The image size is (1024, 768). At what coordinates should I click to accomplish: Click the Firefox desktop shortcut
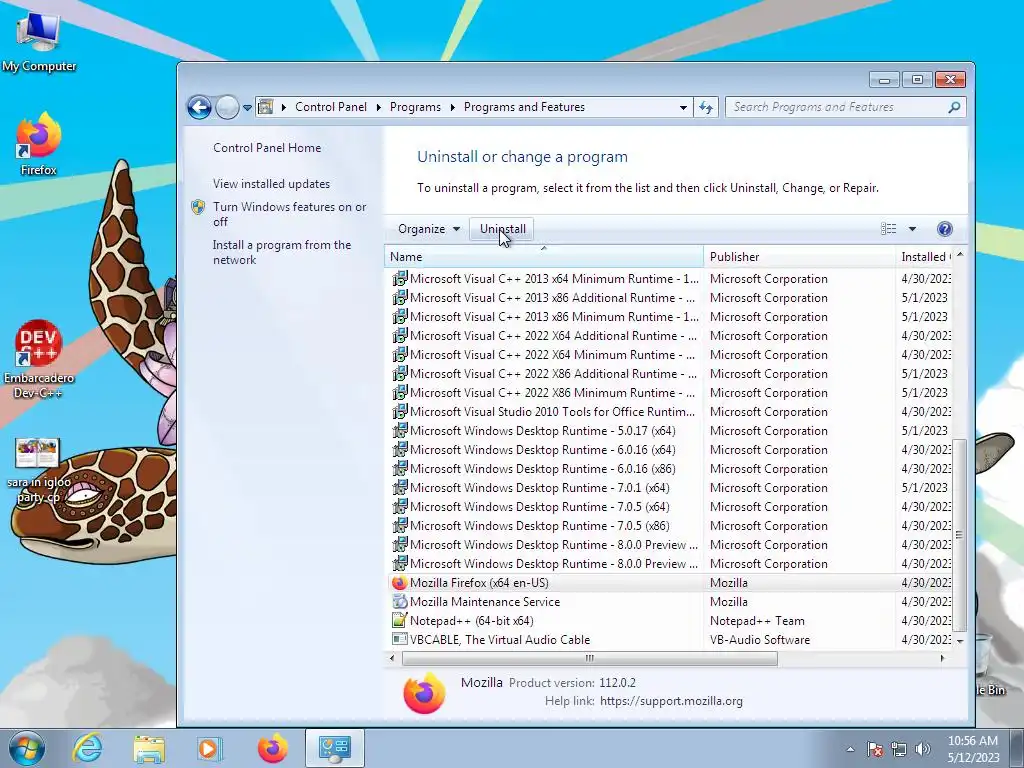[39, 144]
